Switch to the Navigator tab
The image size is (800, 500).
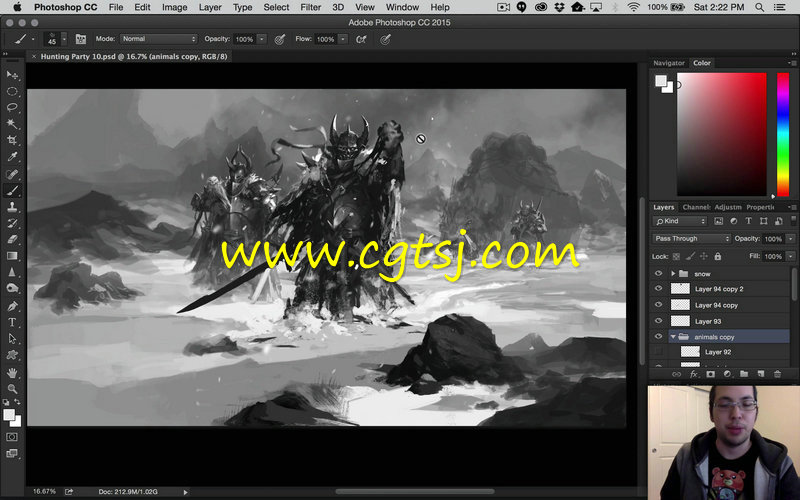(669, 63)
